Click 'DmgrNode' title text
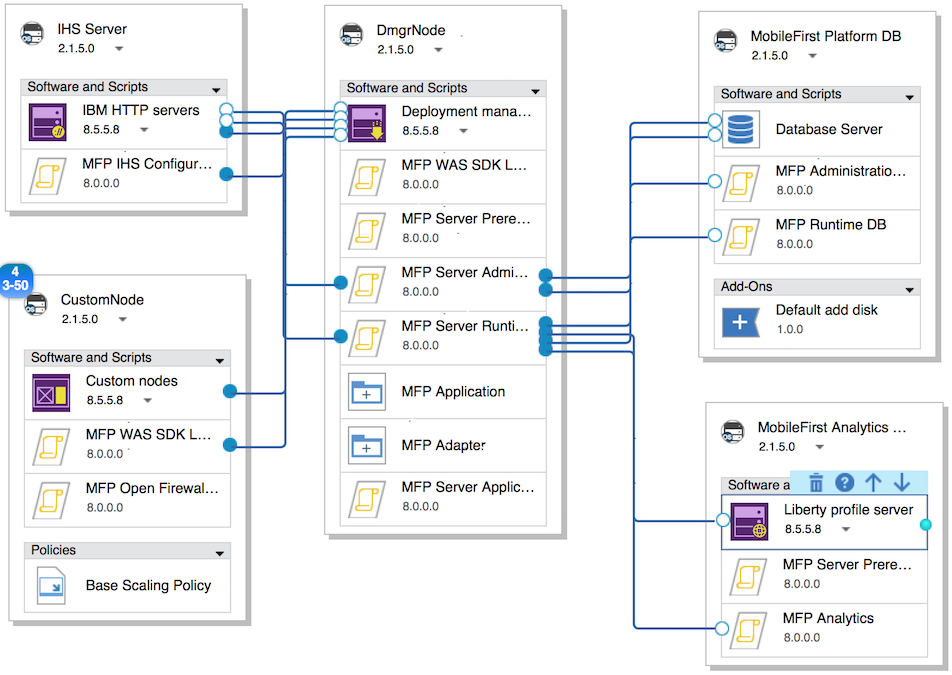The image size is (952, 675). [x=411, y=30]
